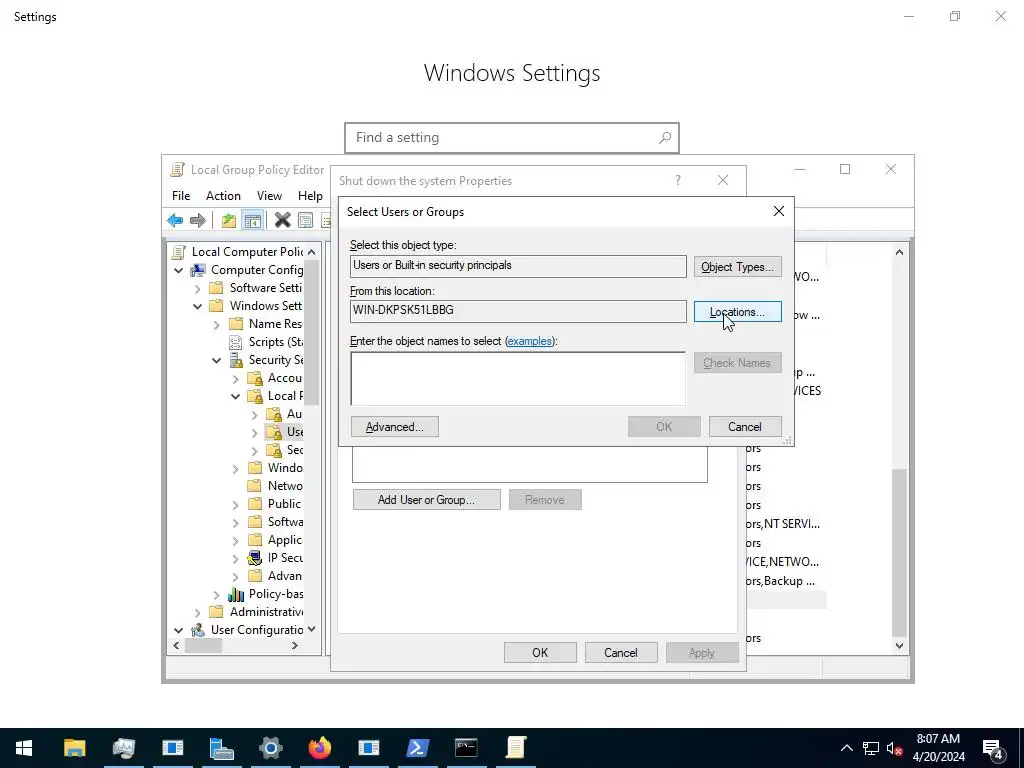
Task: Expand the Account Policies node
Action: [x=235, y=378]
